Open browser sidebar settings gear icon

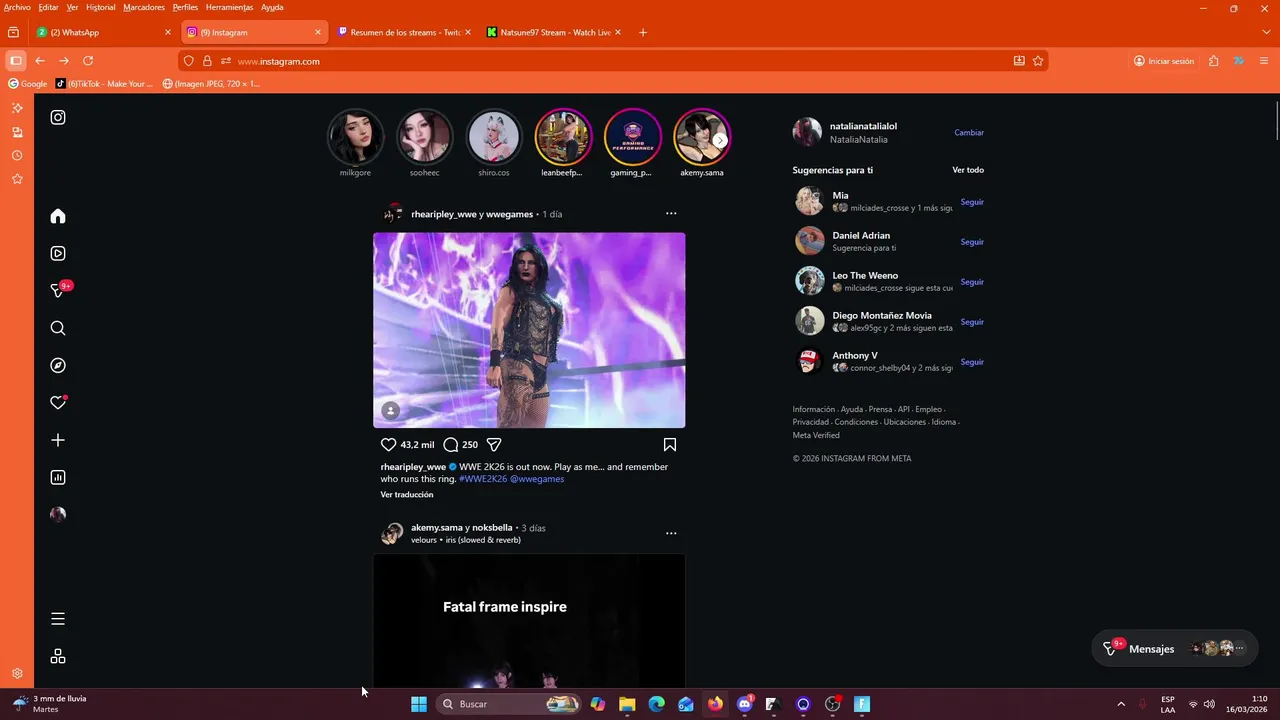coord(17,674)
